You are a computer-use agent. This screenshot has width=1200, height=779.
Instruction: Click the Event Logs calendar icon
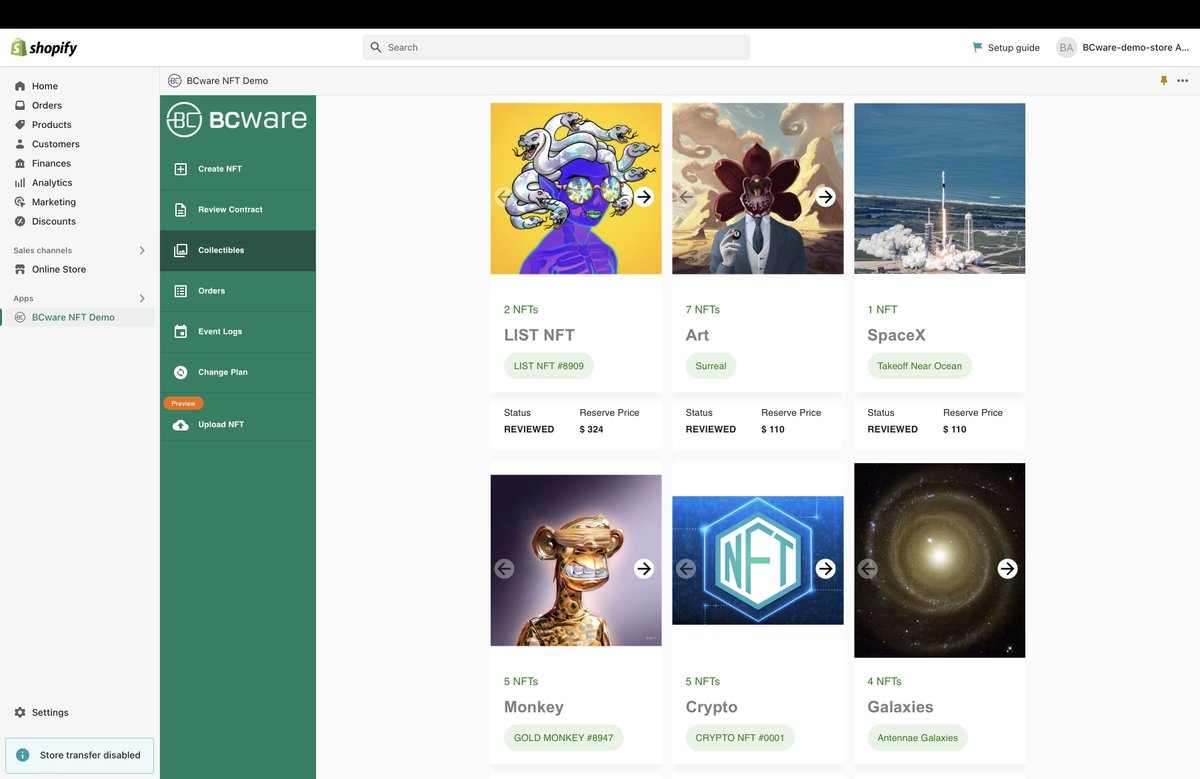pyautogui.click(x=180, y=331)
